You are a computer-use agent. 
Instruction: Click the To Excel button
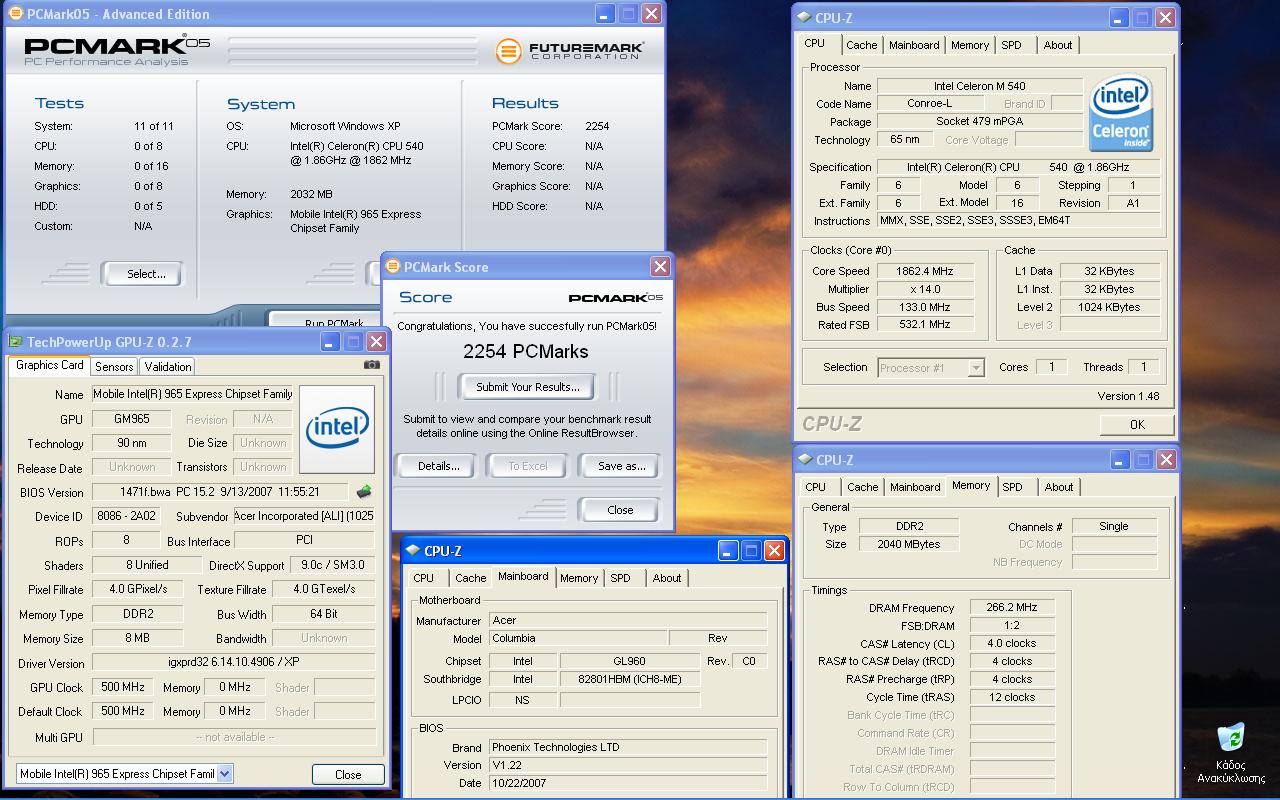pyautogui.click(x=527, y=466)
